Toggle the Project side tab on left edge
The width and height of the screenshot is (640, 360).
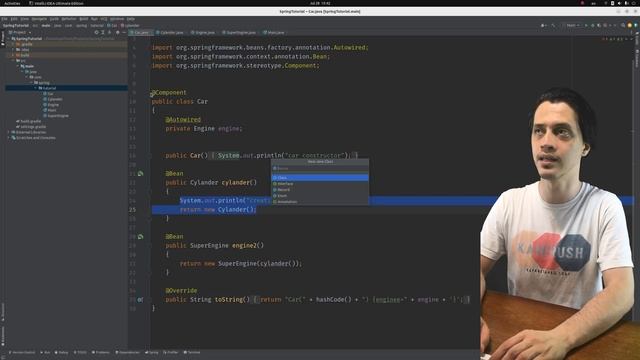pos(3,39)
